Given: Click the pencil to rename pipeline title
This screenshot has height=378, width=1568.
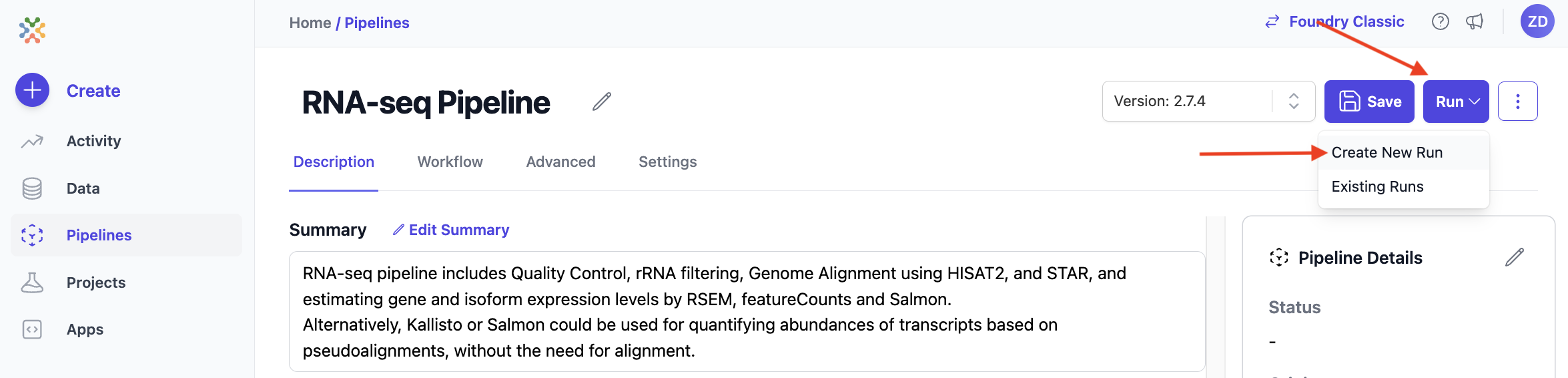Looking at the screenshot, I should [x=601, y=102].
